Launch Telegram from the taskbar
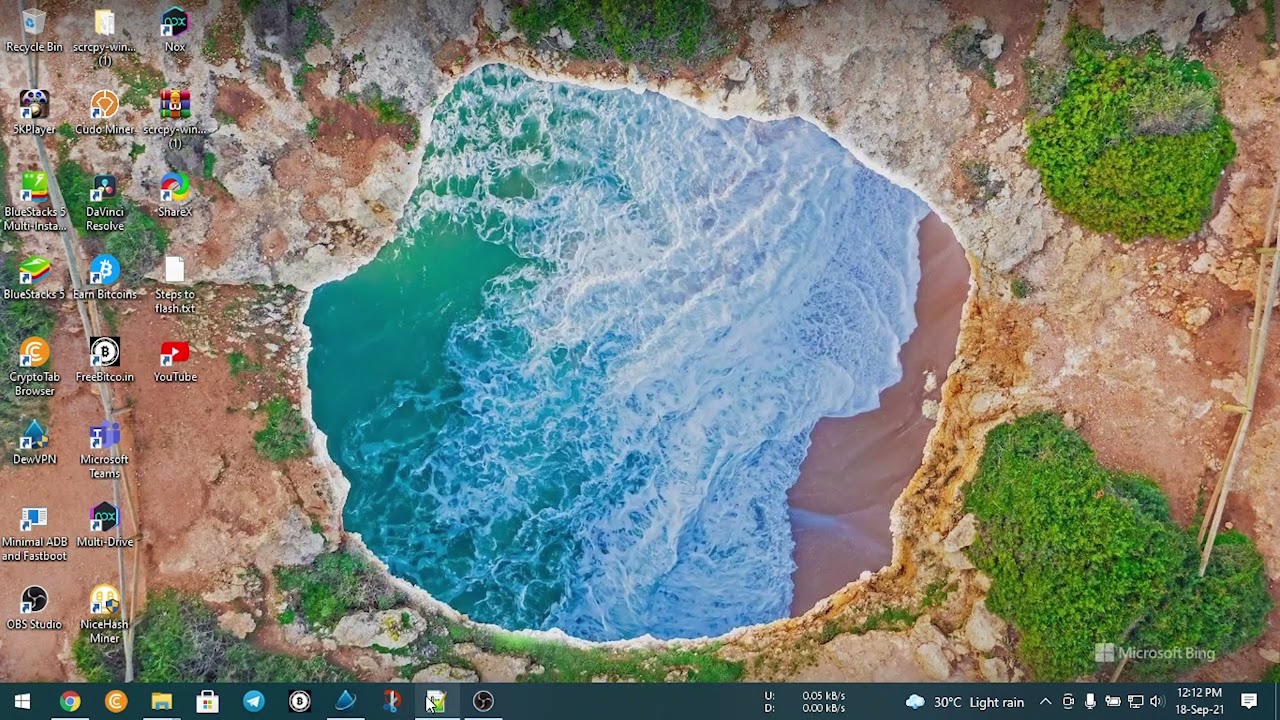1280x720 pixels. [254, 701]
